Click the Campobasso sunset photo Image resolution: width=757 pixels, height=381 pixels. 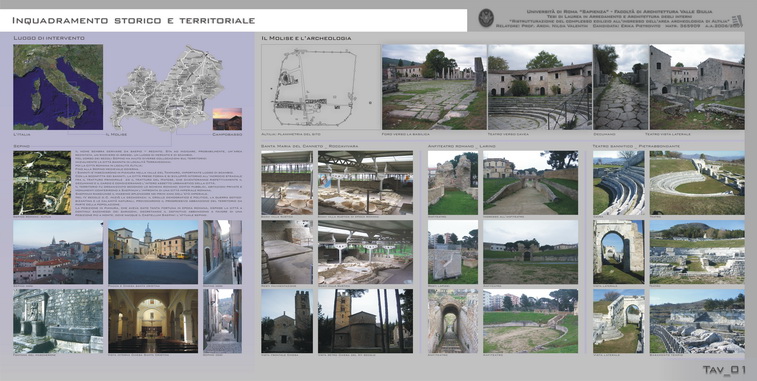coord(227,119)
